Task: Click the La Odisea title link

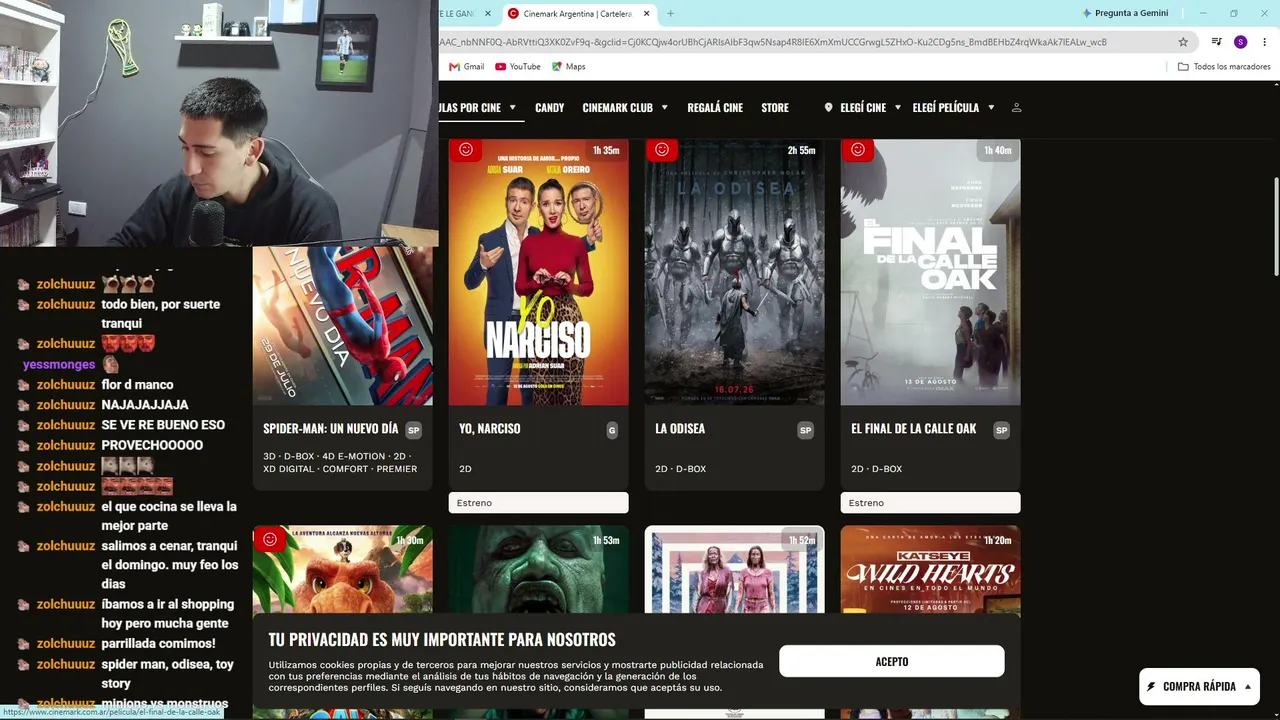Action: [x=680, y=429]
